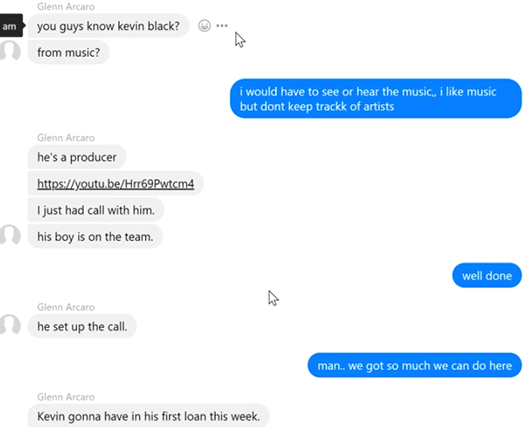The height and width of the screenshot is (427, 525).
Task: Open the youtu.be/Hrr69Pwtcm4 link
Action: pyautogui.click(x=116, y=184)
